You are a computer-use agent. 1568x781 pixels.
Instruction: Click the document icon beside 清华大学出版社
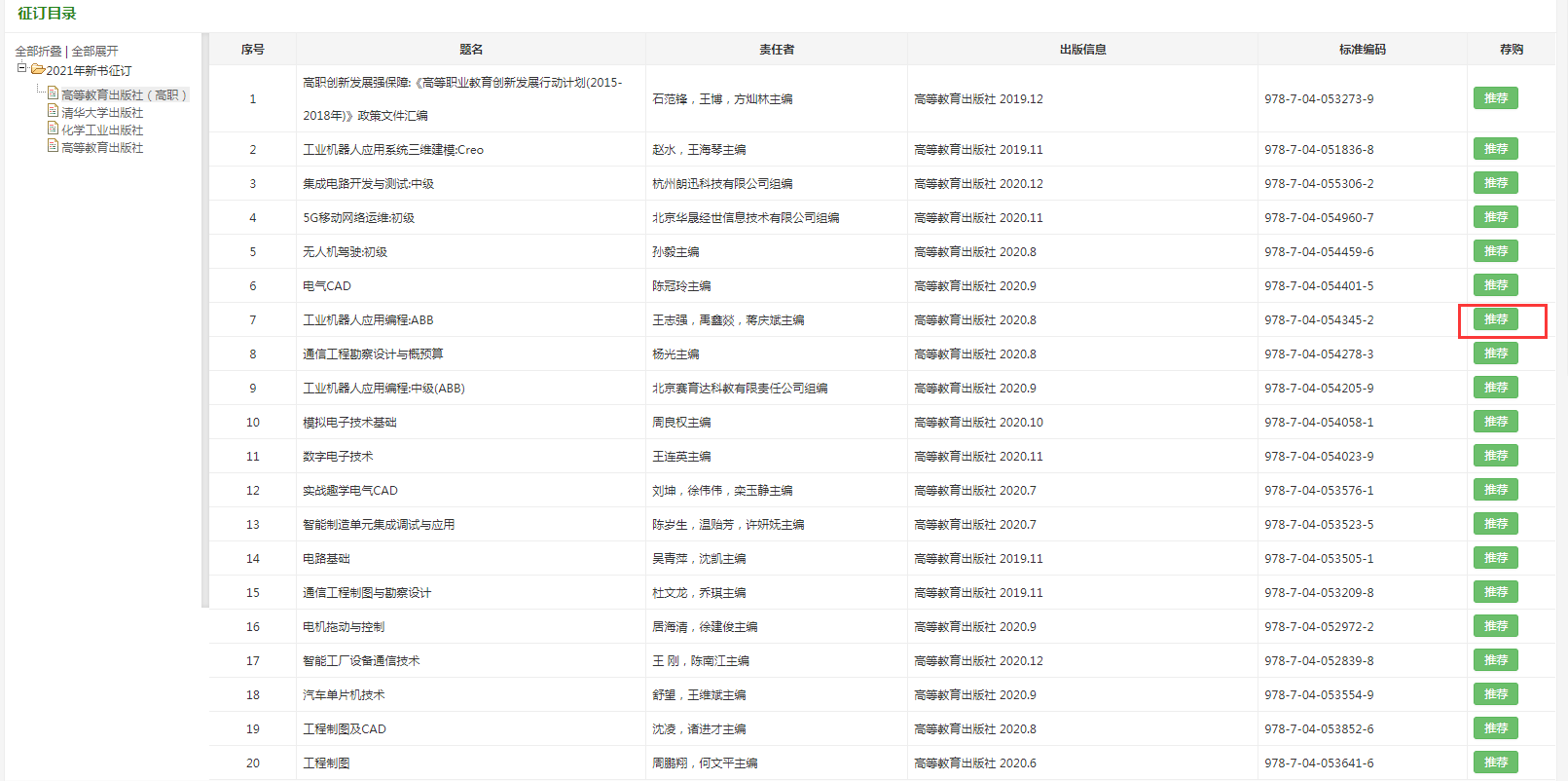(54, 112)
